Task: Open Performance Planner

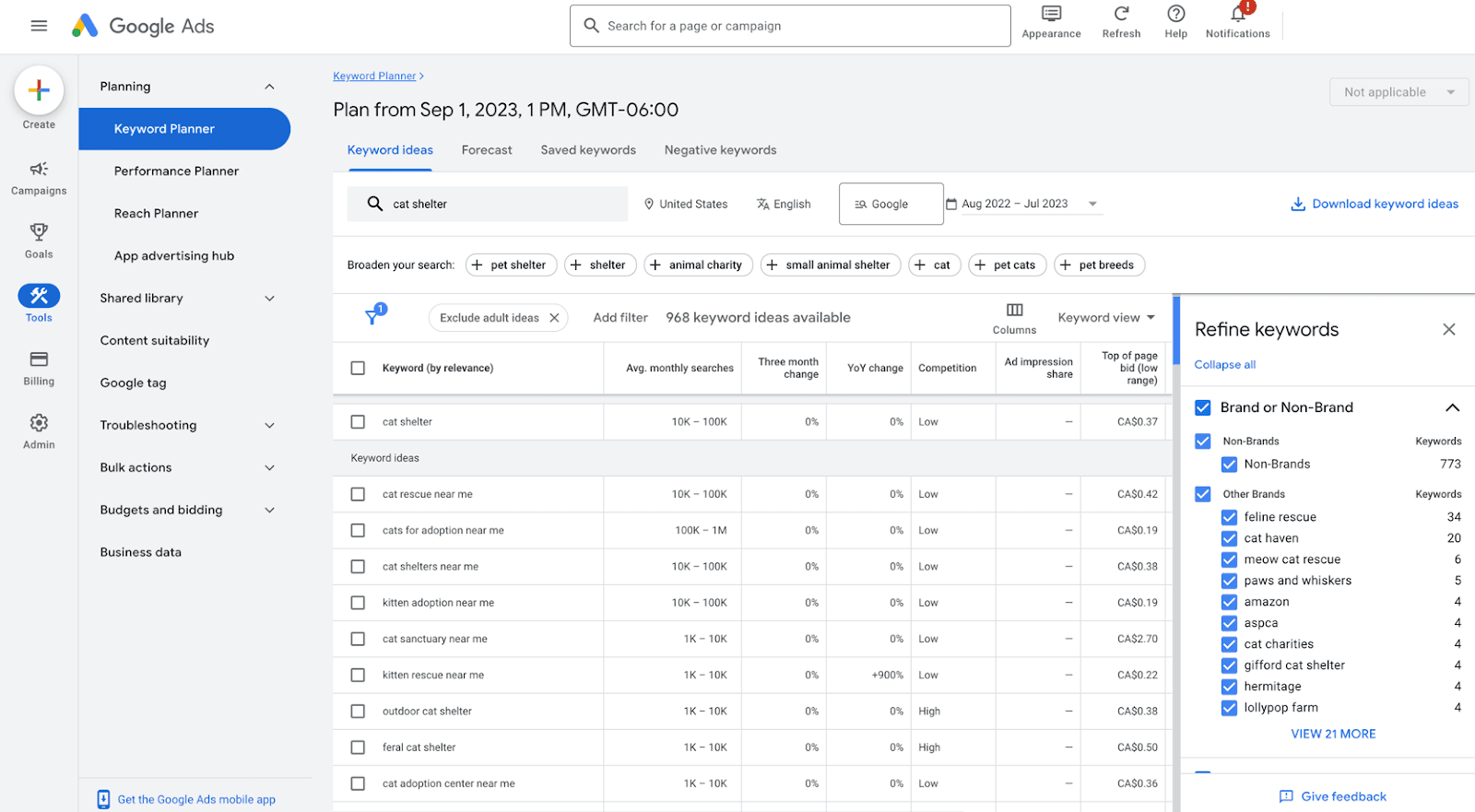Action: tap(176, 171)
